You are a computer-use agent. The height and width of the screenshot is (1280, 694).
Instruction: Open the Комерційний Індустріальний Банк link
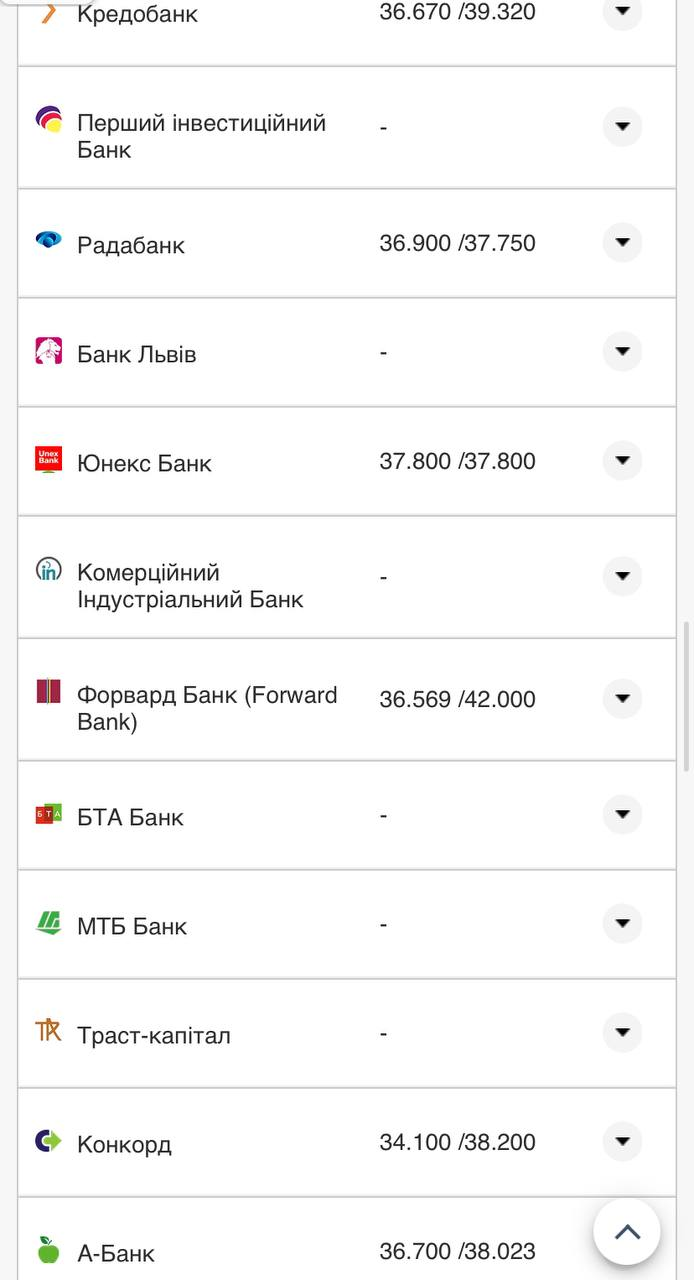[190, 586]
